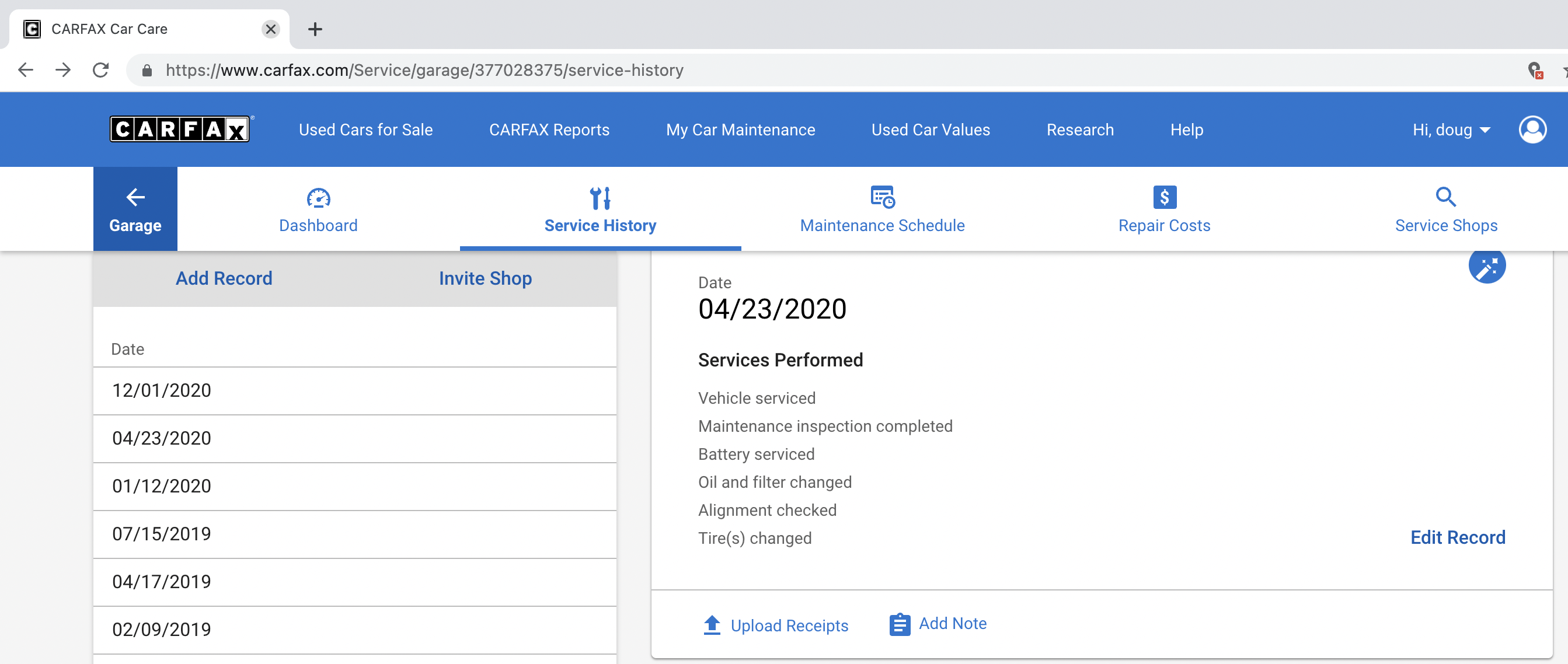The width and height of the screenshot is (1568, 664).
Task: Open Used Car Values menu
Action: [x=930, y=130]
